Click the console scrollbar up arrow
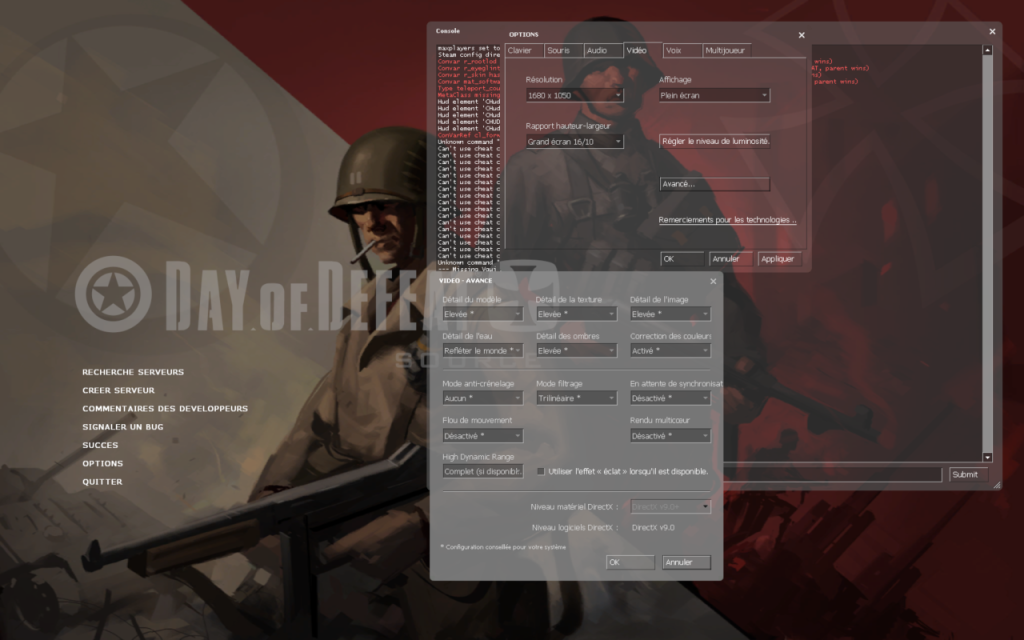The image size is (1024, 640). pos(987,50)
